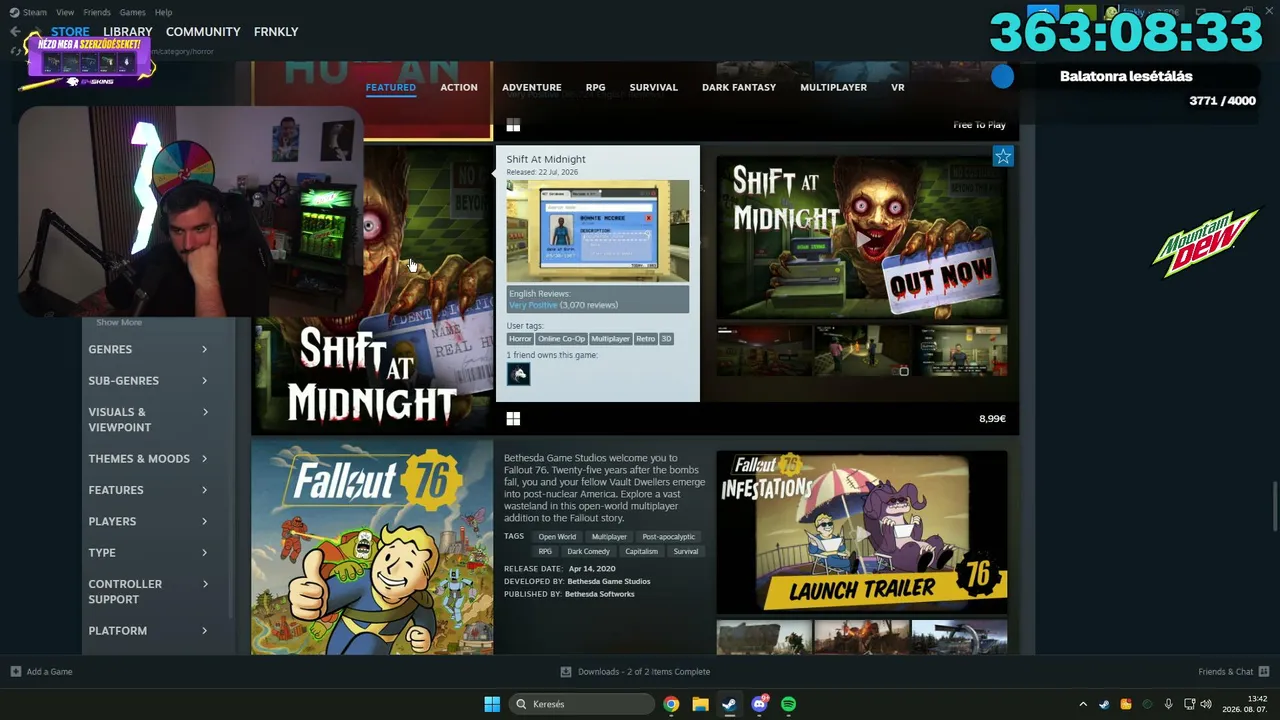Viewport: 1280px width, 720px height.
Task: Open the Fallout 76 capsule image
Action: tap(372, 548)
